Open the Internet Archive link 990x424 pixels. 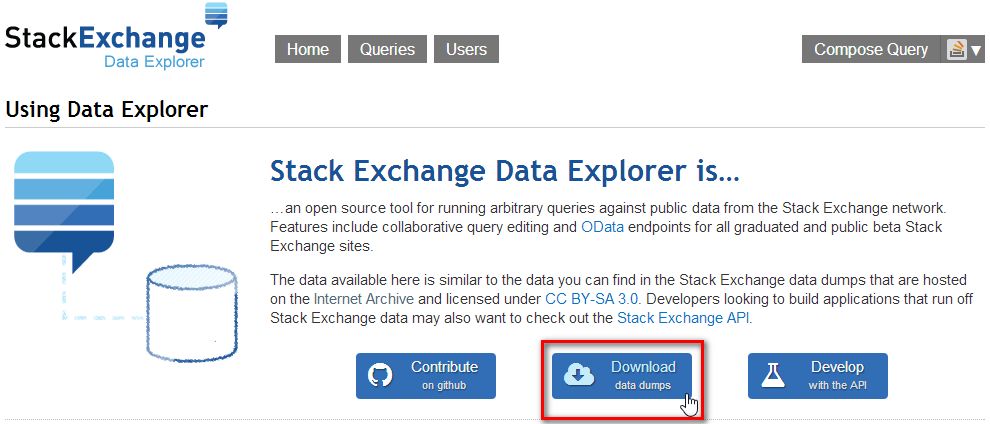click(x=364, y=298)
